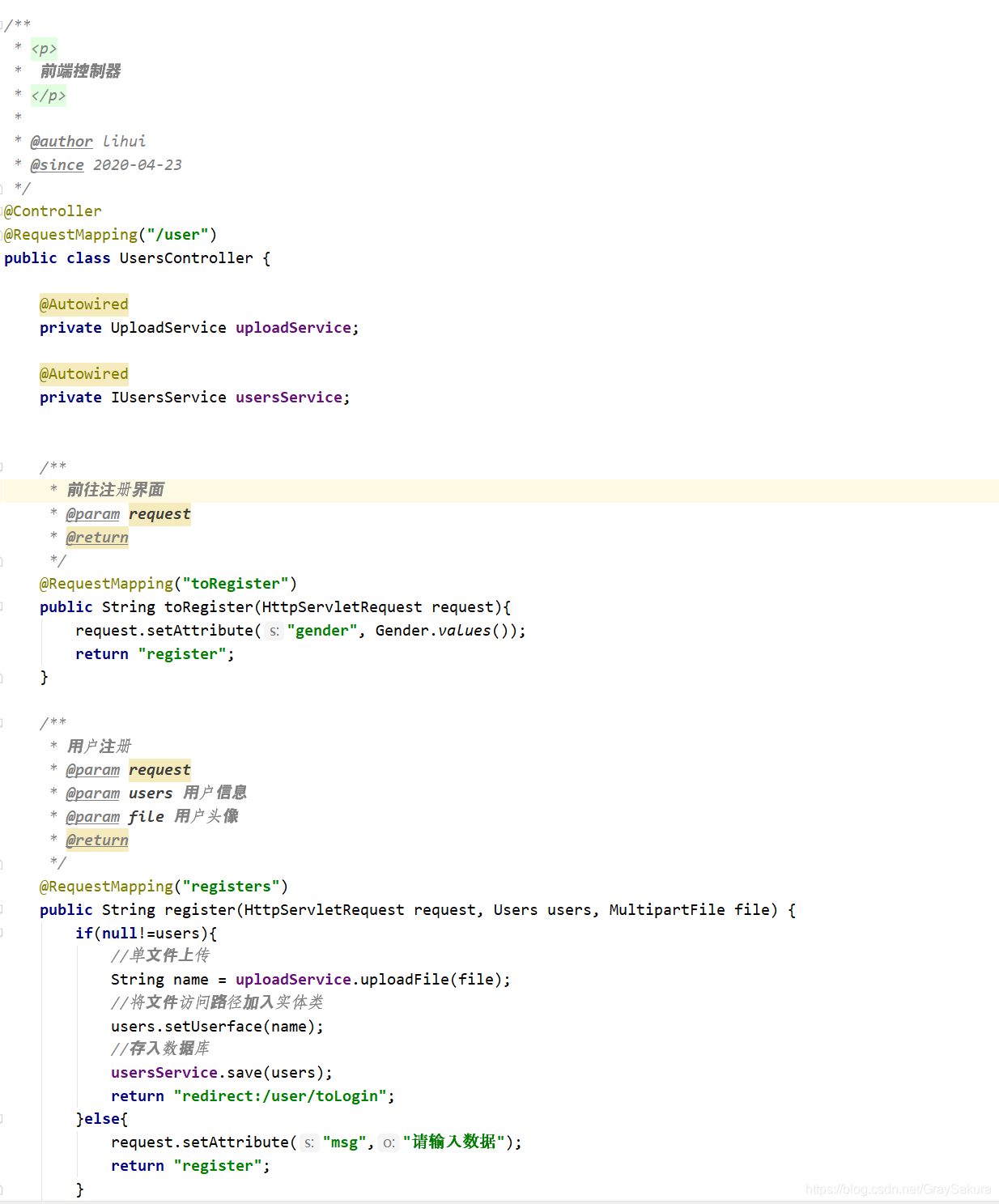Image resolution: width=999 pixels, height=1204 pixels.
Task: Select the UploadService type in field declaration
Action: 168,328
